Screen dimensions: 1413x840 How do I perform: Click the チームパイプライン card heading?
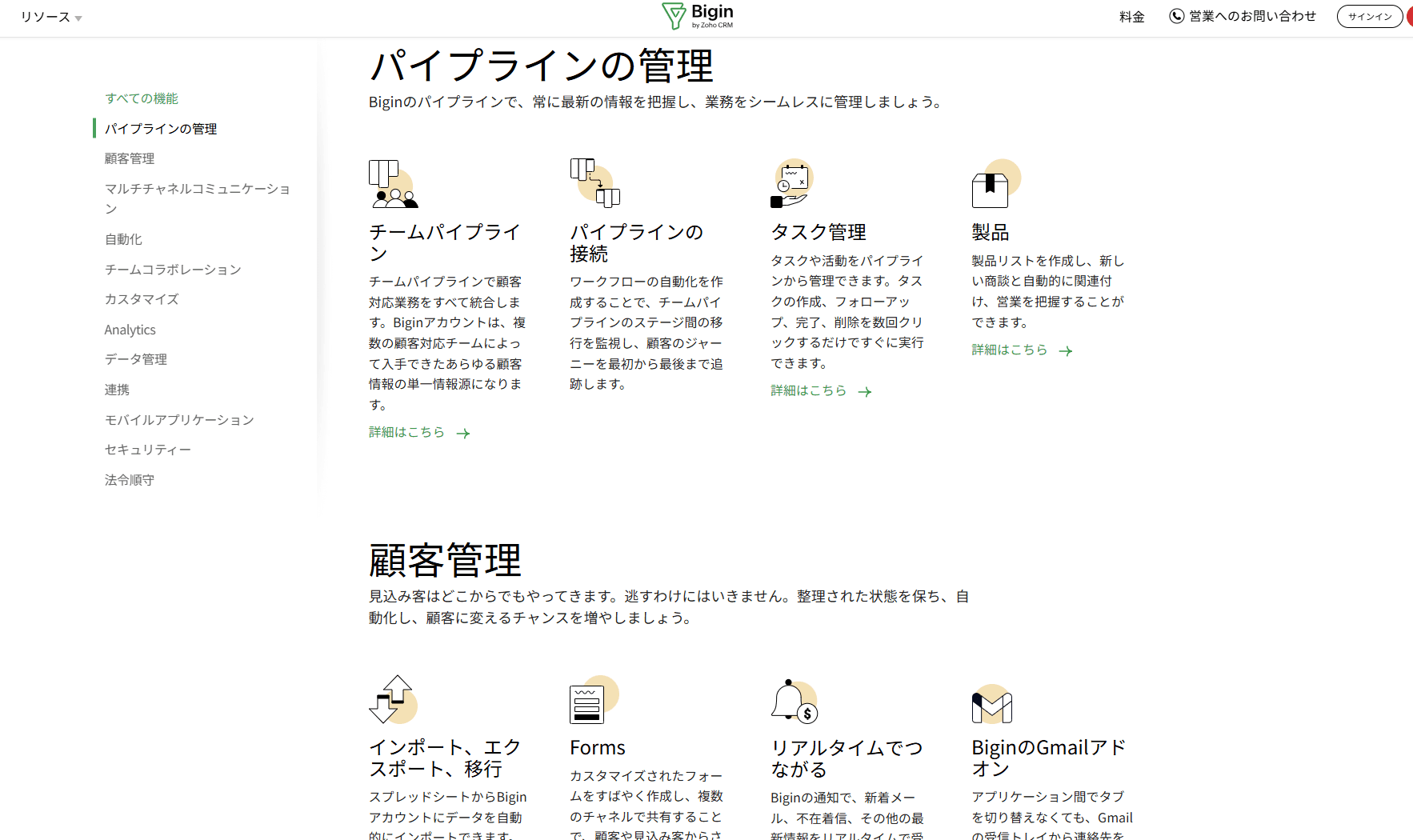coord(445,242)
